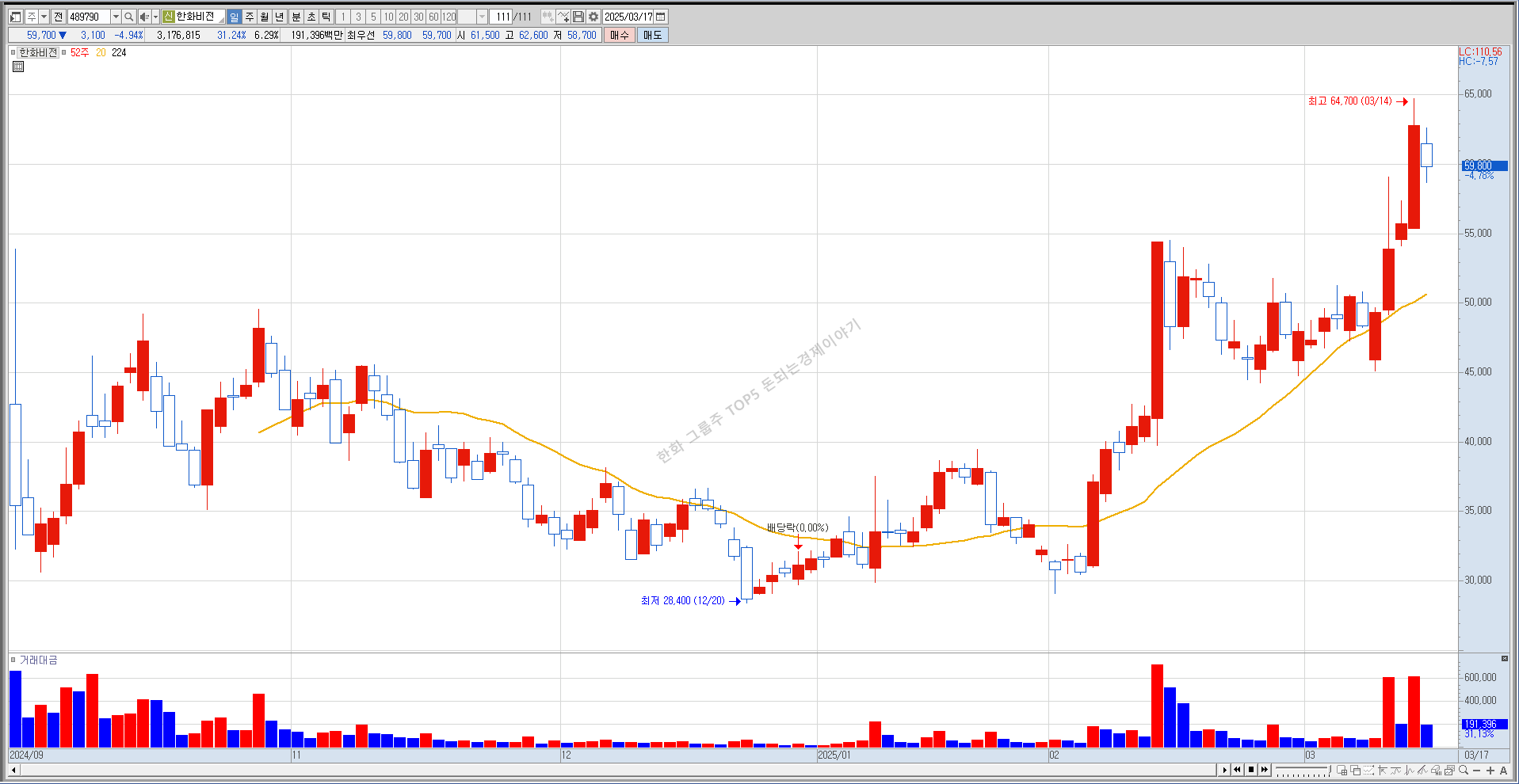The height and width of the screenshot is (784, 1519).
Task: Select the 5 interval button
Action: point(373,17)
